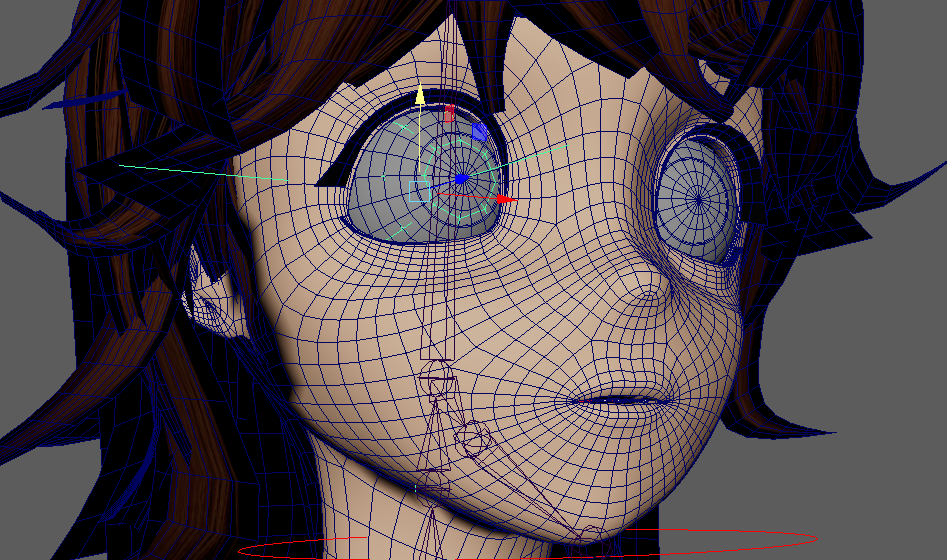
Task: Grab the red X-axis manipulator arrow
Action: (507, 199)
